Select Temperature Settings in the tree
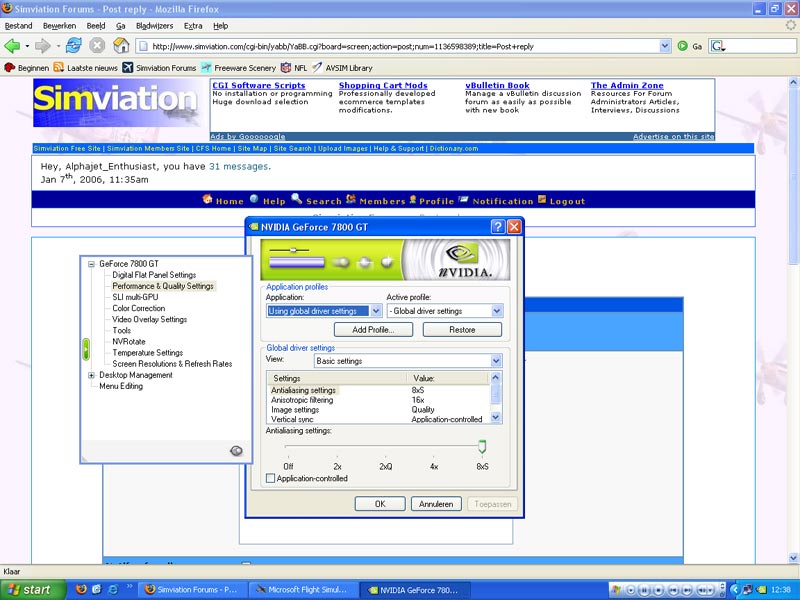Viewport: 800px width, 600px height. tap(147, 353)
